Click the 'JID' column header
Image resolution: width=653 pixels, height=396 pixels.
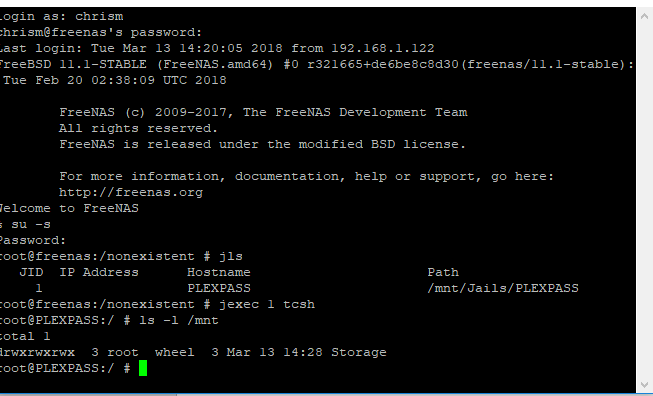coord(31,272)
